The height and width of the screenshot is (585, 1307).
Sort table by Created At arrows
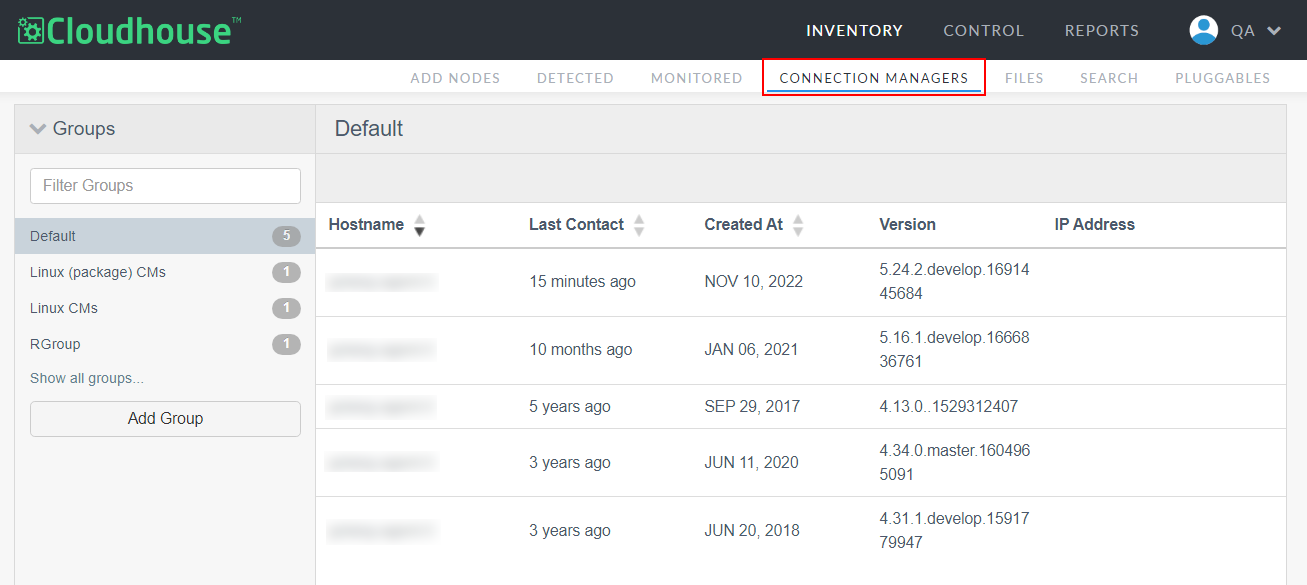click(x=798, y=225)
